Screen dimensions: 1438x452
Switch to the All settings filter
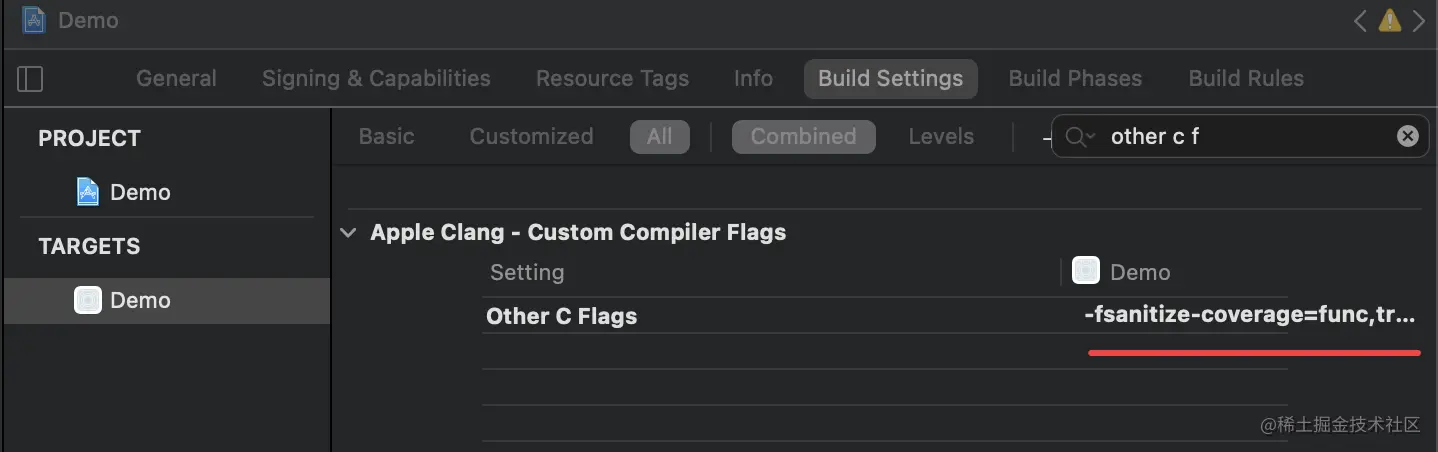pyautogui.click(x=659, y=136)
